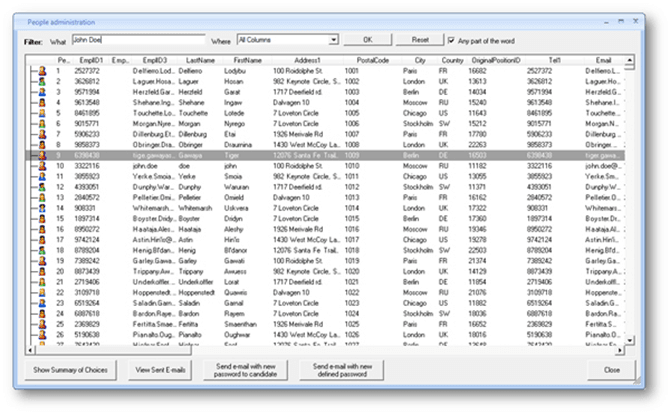Sort by the EmplID1 column header
Viewport: 670px width, 414px height.
click(x=91, y=60)
